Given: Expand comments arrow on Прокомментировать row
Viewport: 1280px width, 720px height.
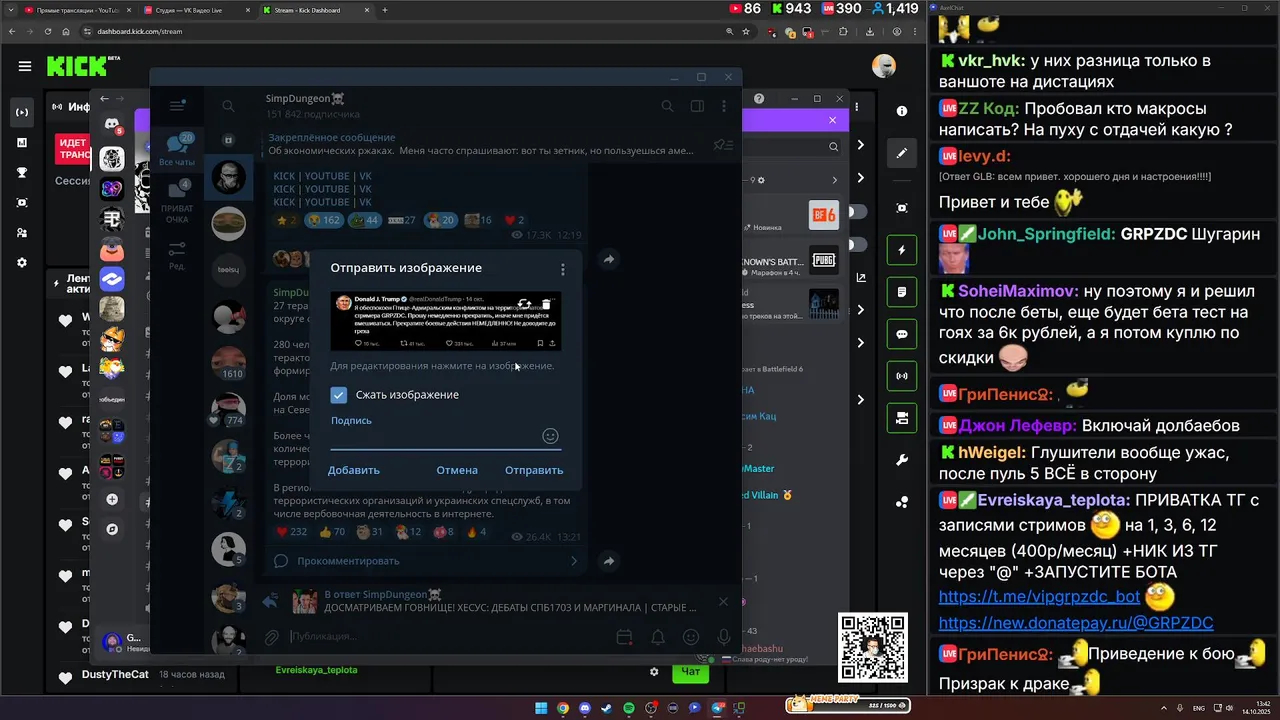Looking at the screenshot, I should pos(574,561).
